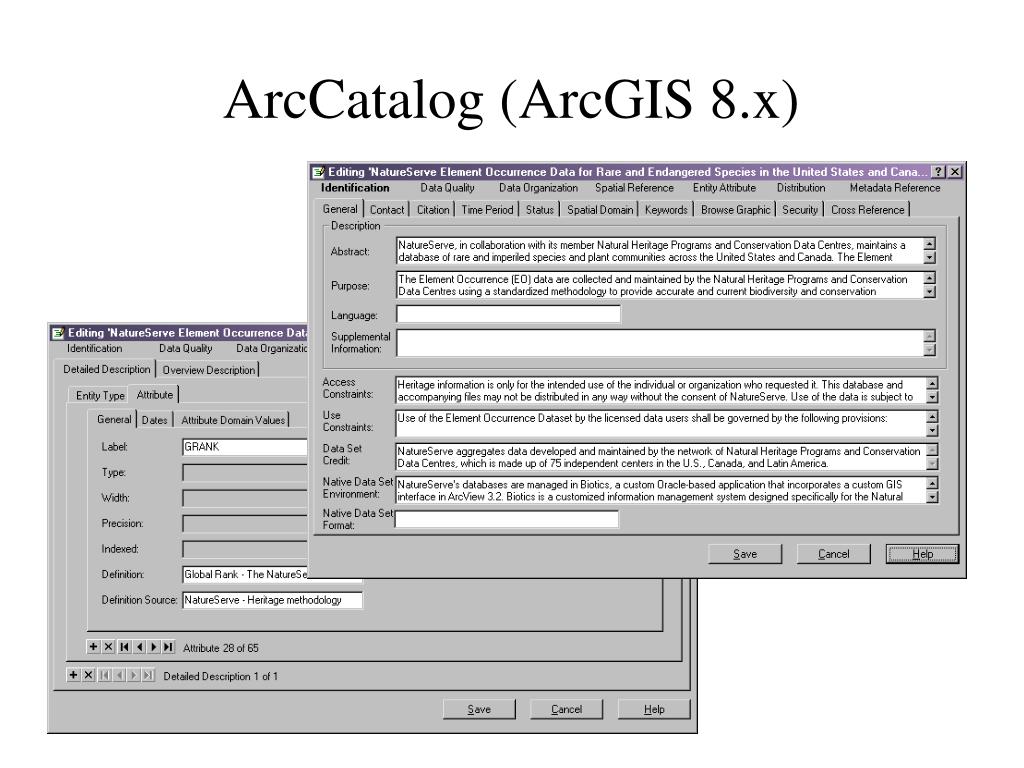Click the Label field containing GRANK
The width and height of the screenshot is (1024, 768).
click(244, 447)
